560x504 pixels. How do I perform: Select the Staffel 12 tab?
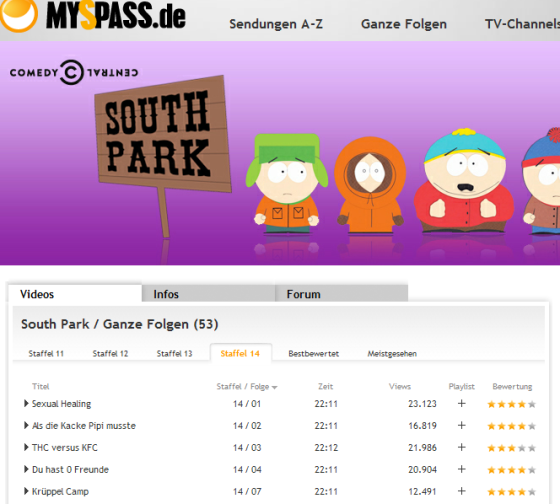110,354
